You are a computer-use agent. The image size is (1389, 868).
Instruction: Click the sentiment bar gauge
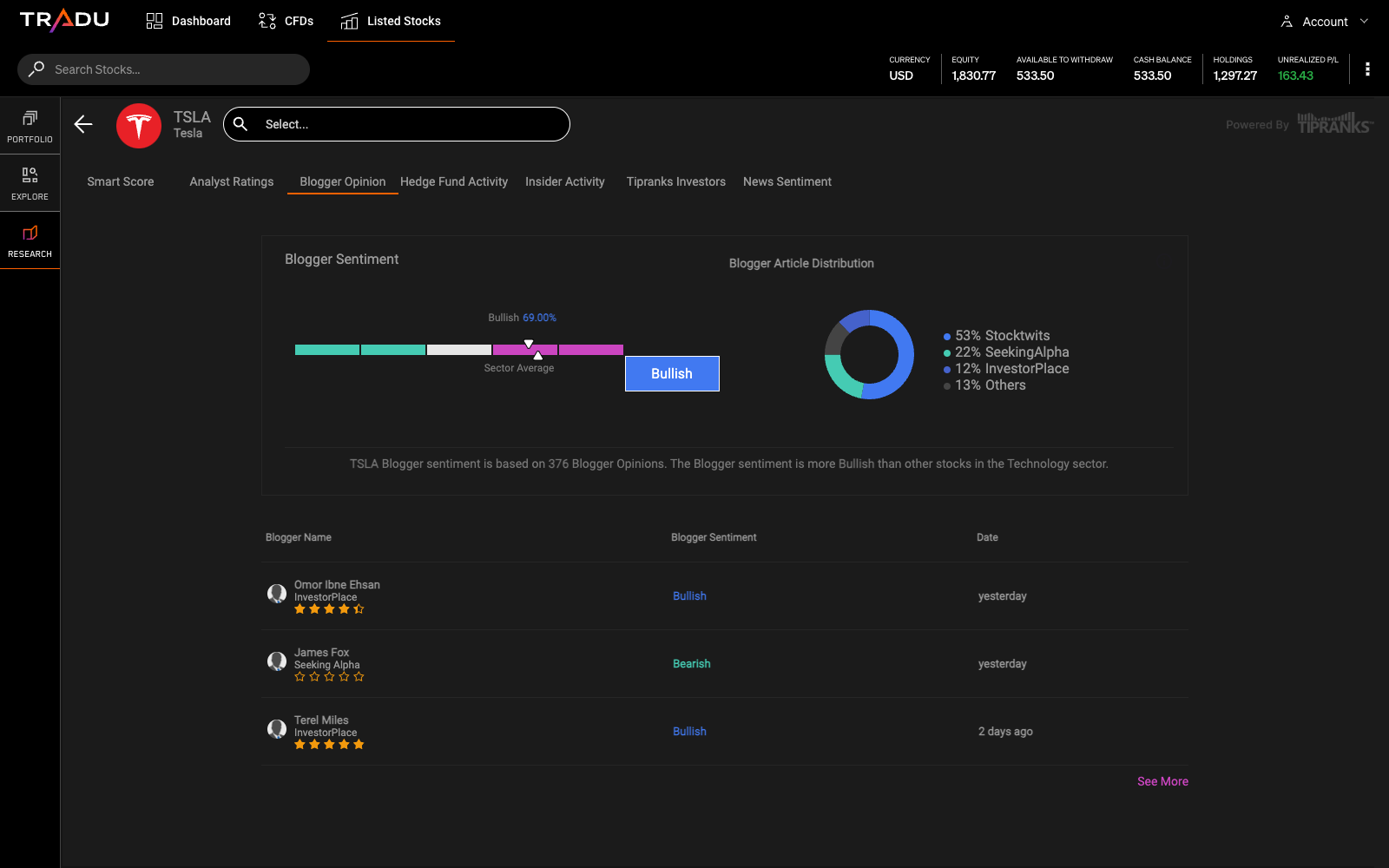[x=459, y=350]
